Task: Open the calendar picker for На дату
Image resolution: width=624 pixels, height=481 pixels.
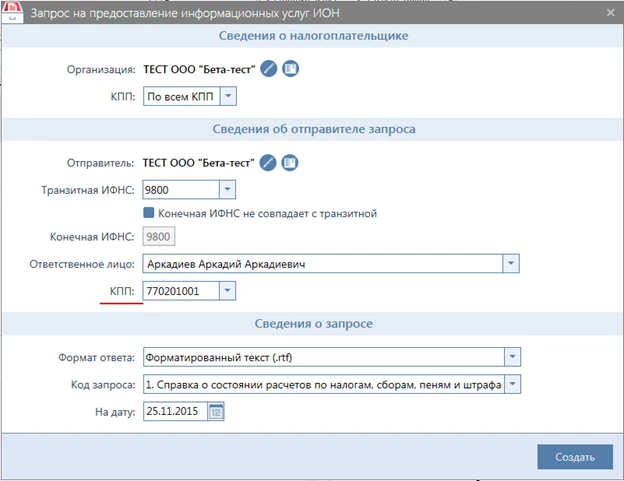Action: tap(216, 411)
